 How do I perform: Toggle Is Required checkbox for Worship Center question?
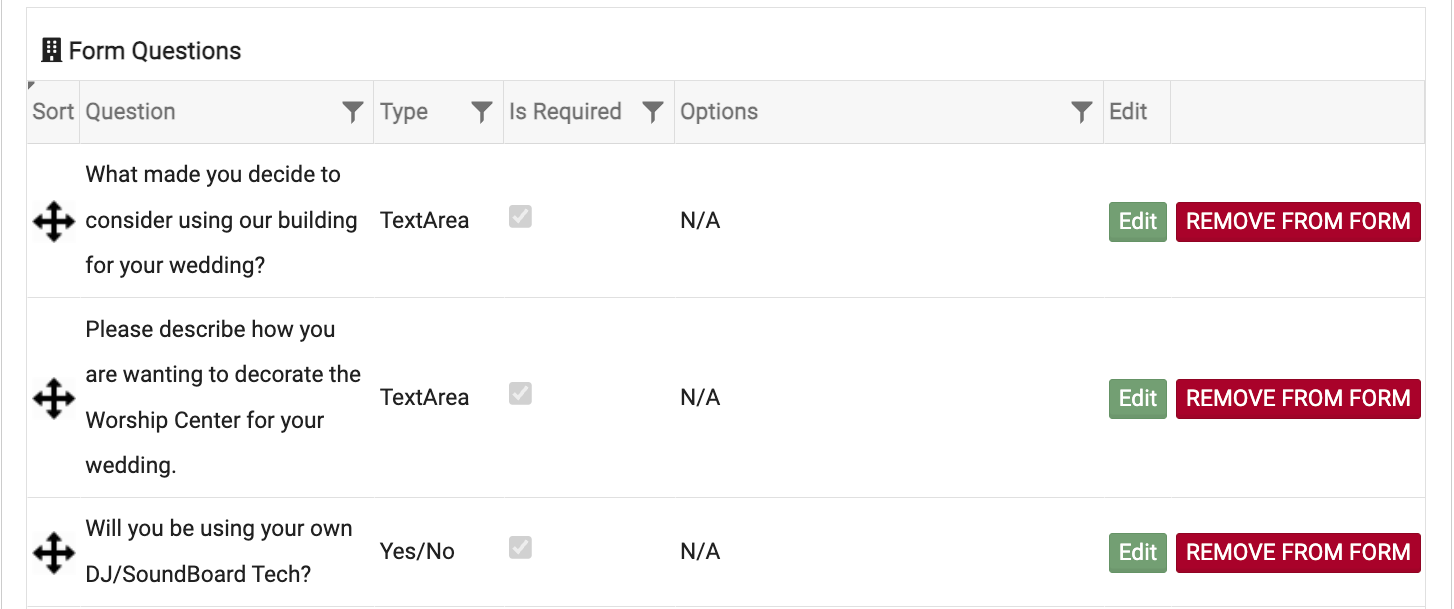[x=520, y=394]
